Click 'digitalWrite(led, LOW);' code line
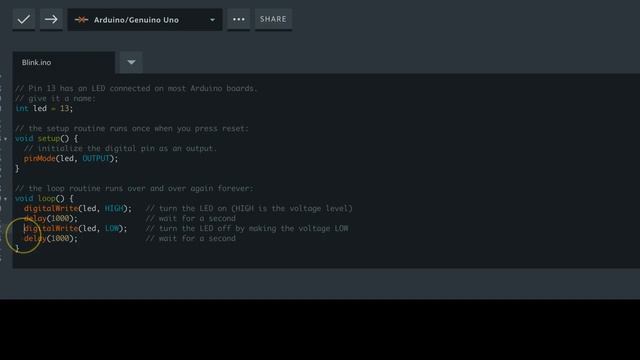Image resolution: width=640 pixels, height=360 pixels. click(x=76, y=229)
